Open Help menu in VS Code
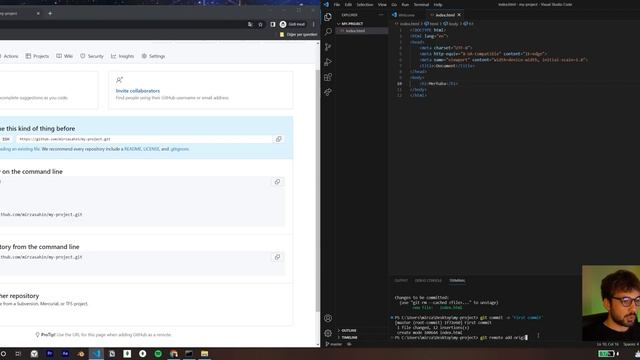640x360 pixels. tap(438, 4)
